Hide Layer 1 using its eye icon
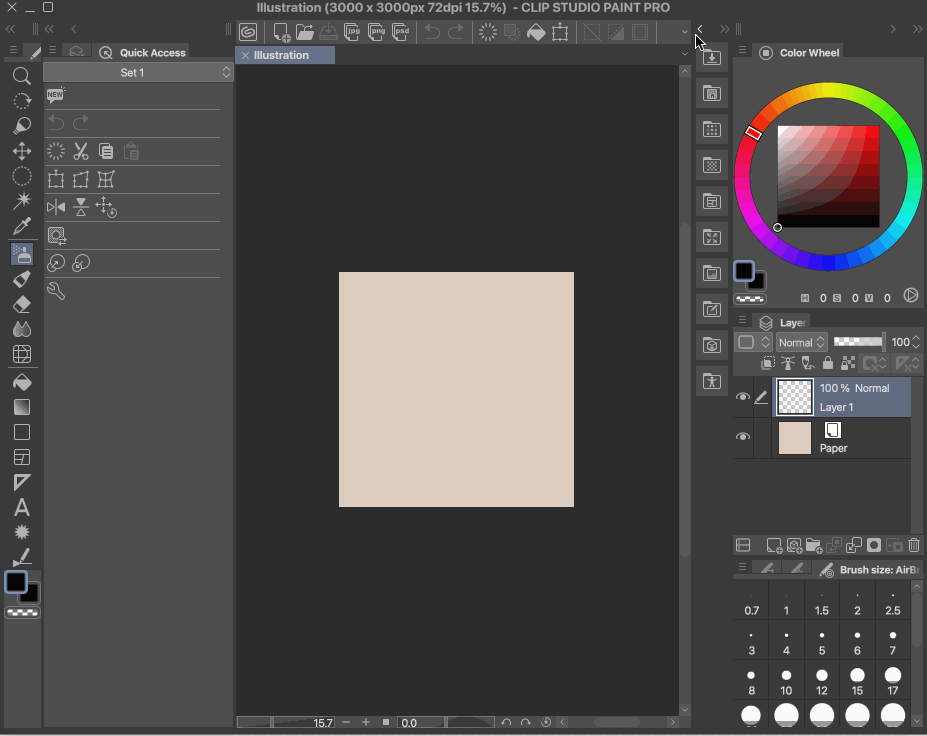927x736 pixels. pos(743,397)
